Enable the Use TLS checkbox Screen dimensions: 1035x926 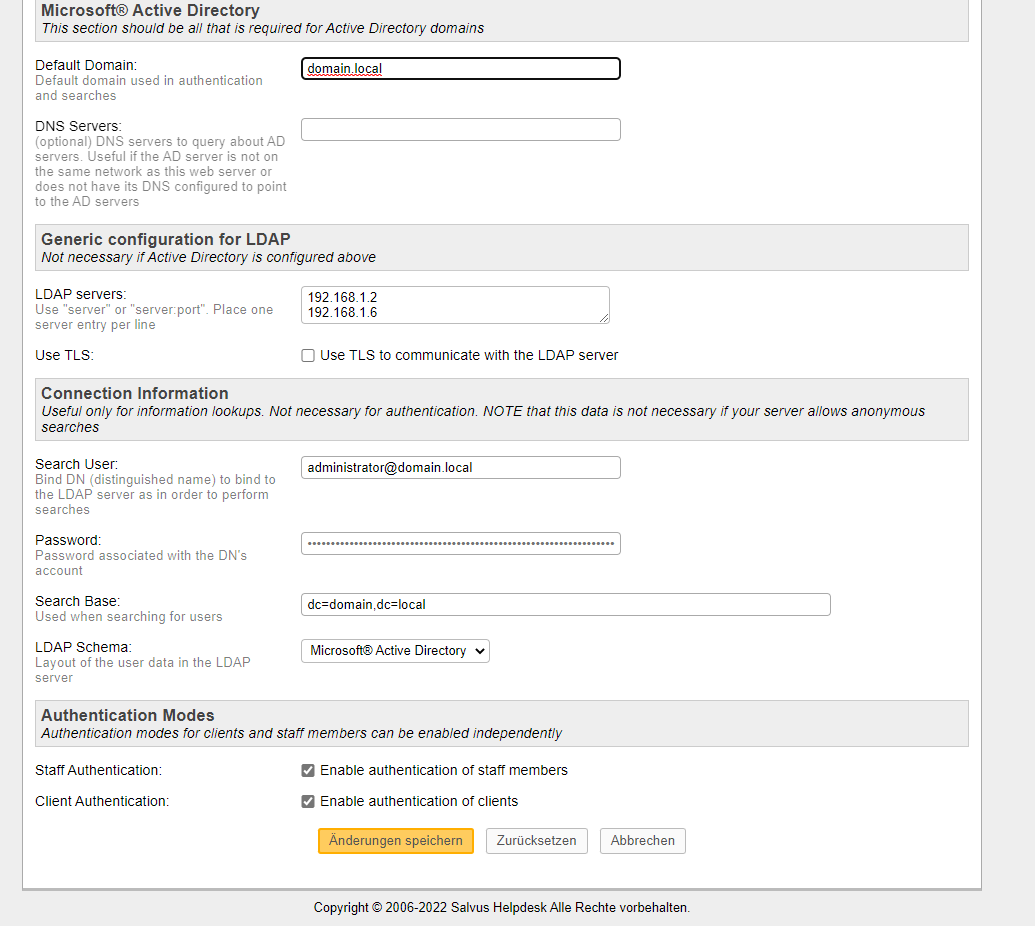[x=308, y=356]
